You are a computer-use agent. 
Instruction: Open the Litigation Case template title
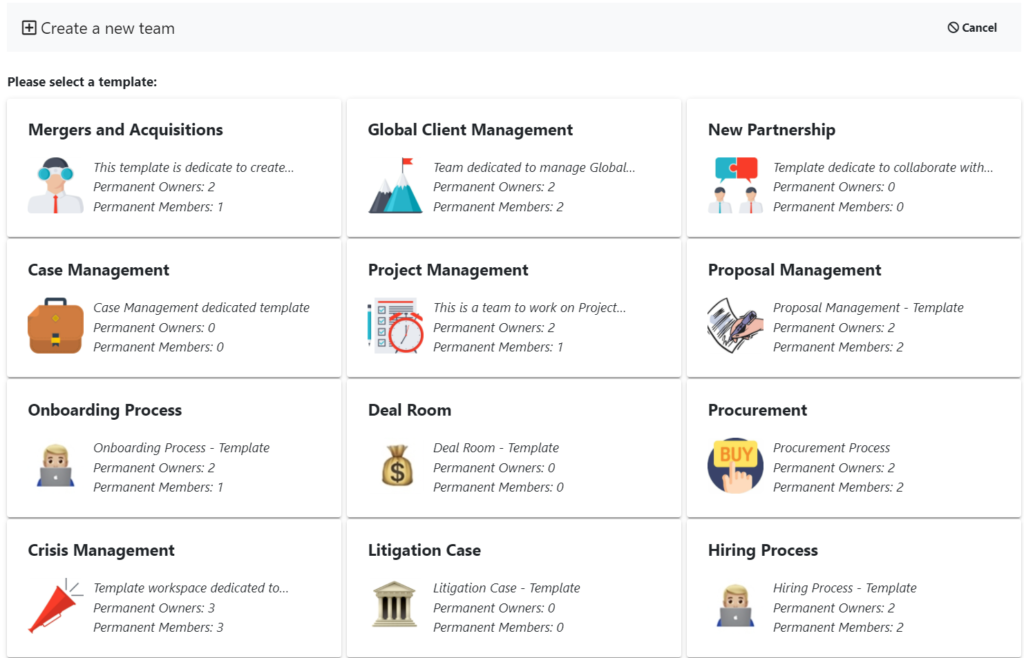point(424,550)
